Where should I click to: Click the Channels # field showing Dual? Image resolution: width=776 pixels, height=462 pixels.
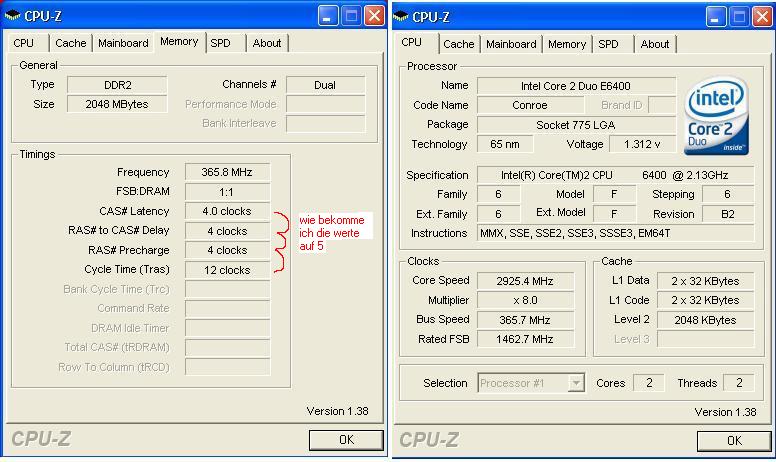pos(325,85)
